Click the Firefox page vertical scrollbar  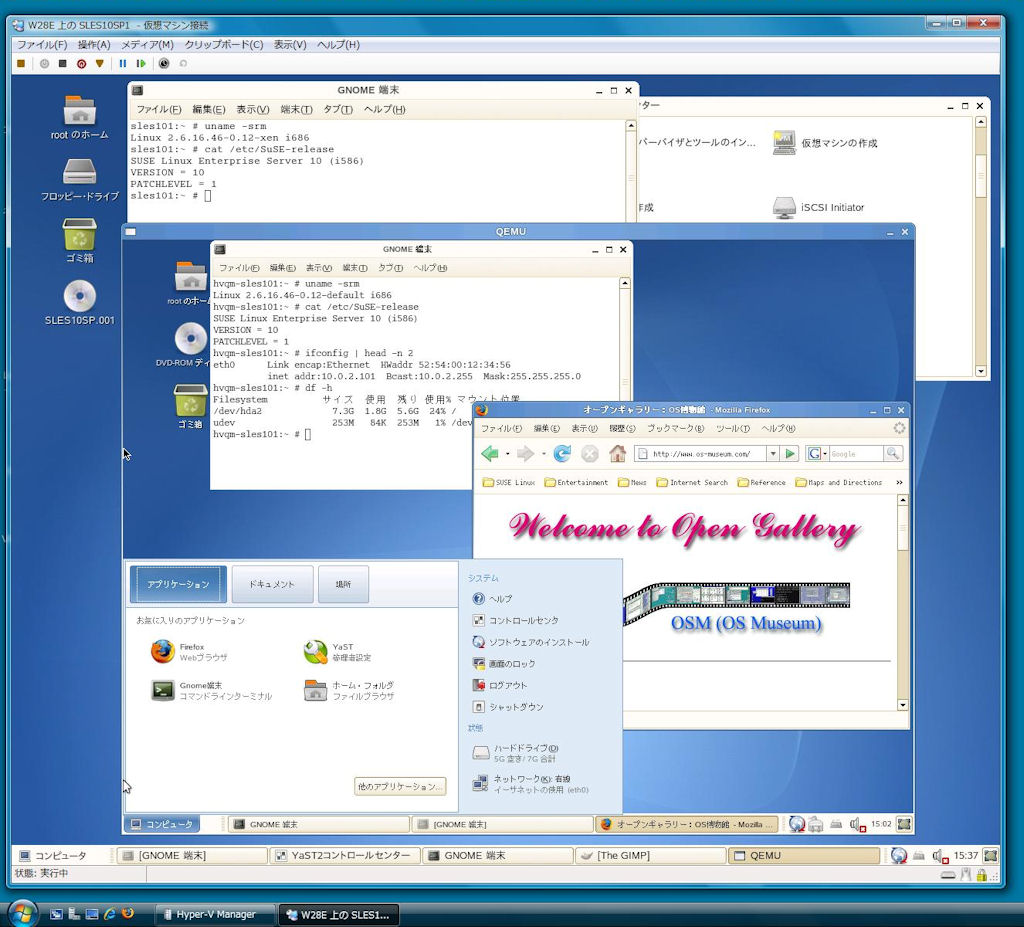[x=903, y=602]
